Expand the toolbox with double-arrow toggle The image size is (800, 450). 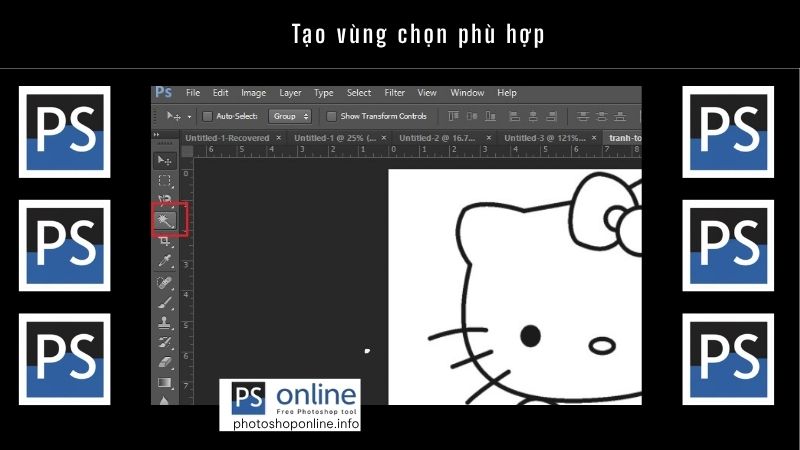tap(156, 134)
